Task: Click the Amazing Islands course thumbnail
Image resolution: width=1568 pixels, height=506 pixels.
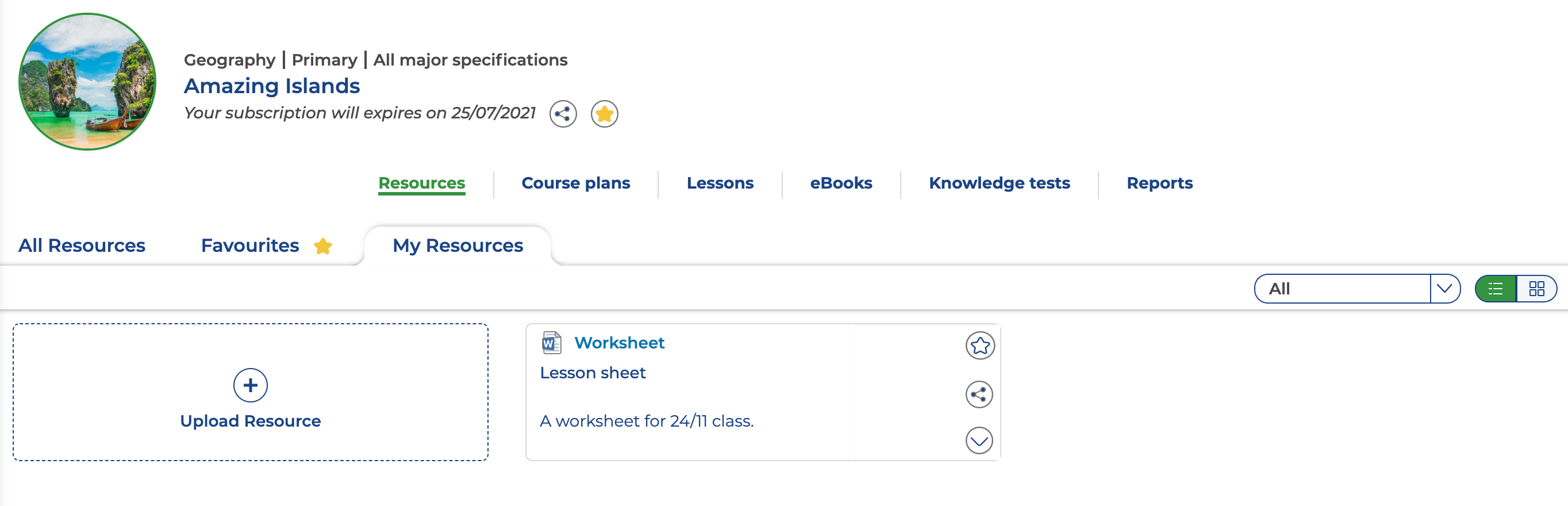Action: (x=87, y=82)
